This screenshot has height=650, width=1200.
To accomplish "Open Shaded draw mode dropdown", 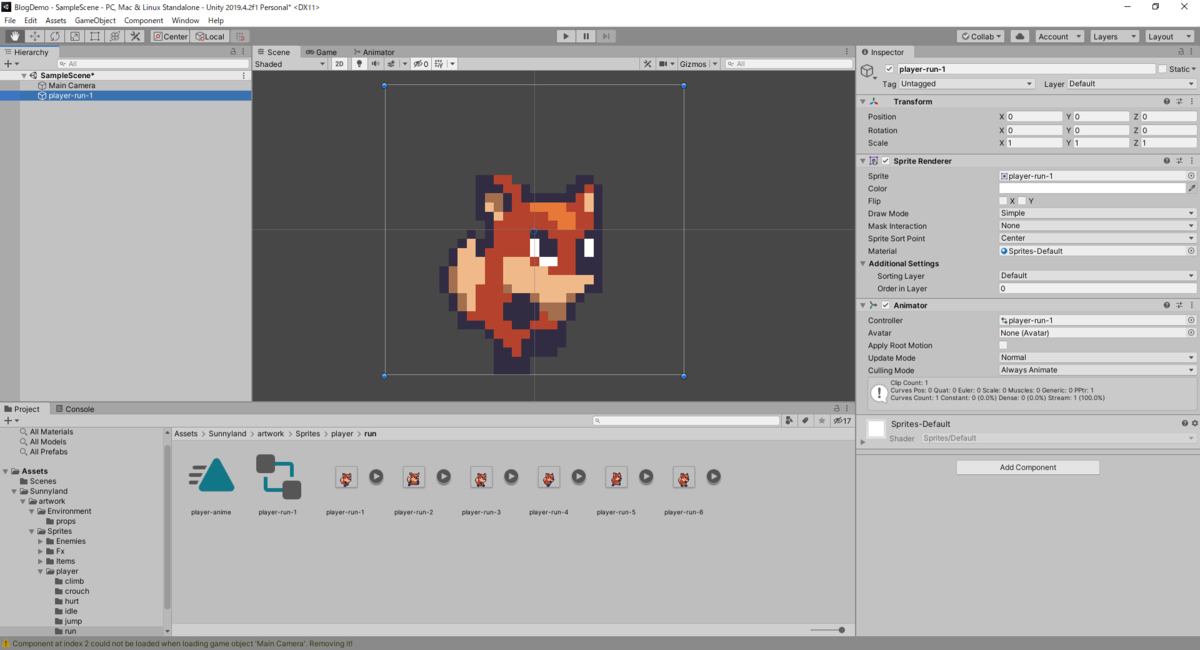I will 290,64.
